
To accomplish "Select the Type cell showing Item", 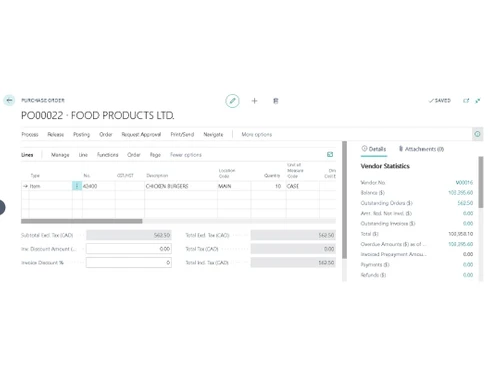I will (x=50, y=186).
